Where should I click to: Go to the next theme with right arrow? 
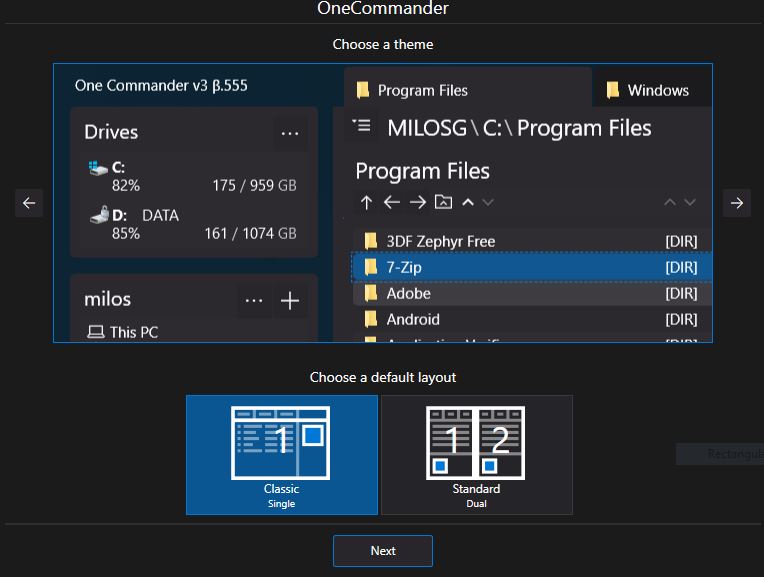736,203
